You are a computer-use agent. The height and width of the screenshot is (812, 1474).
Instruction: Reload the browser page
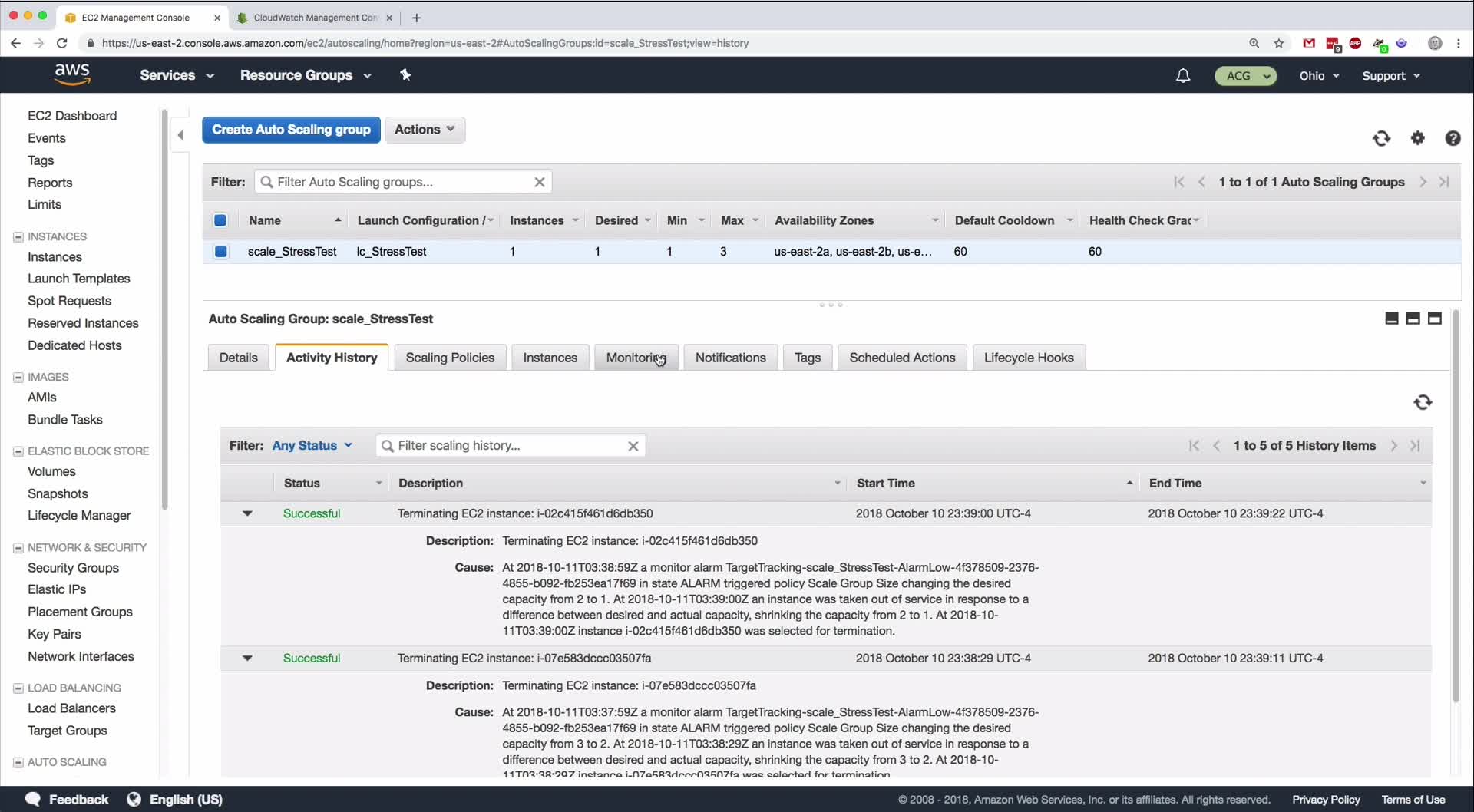62,43
